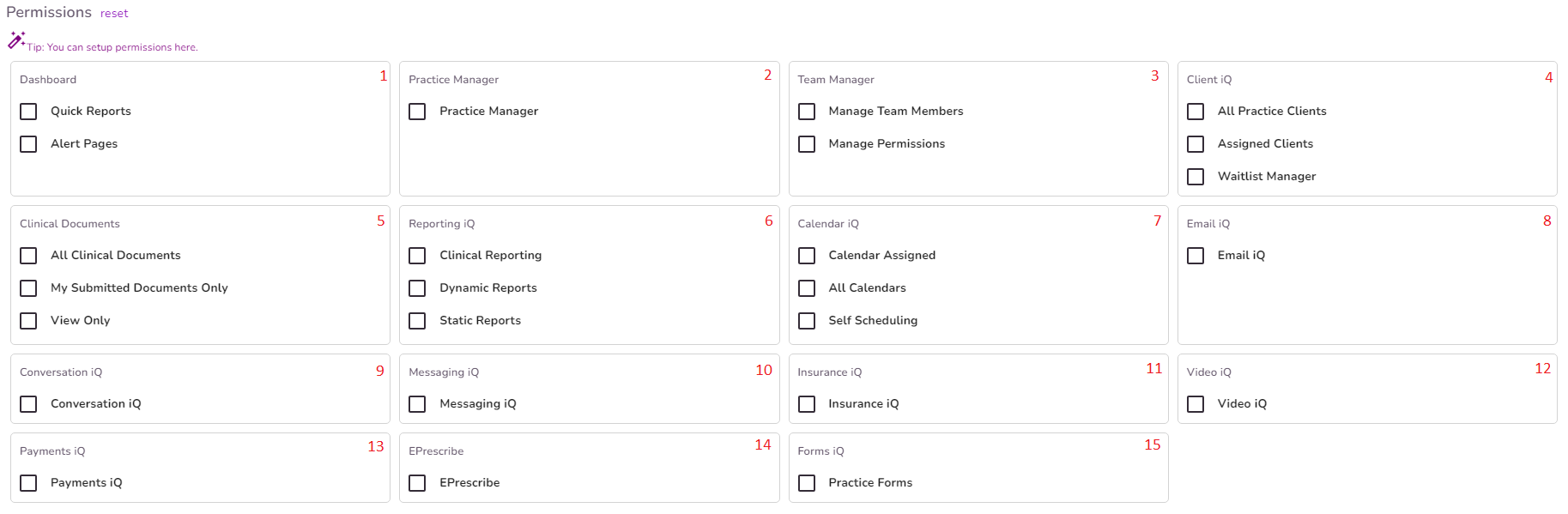Check Manage Team Members

(x=807, y=111)
